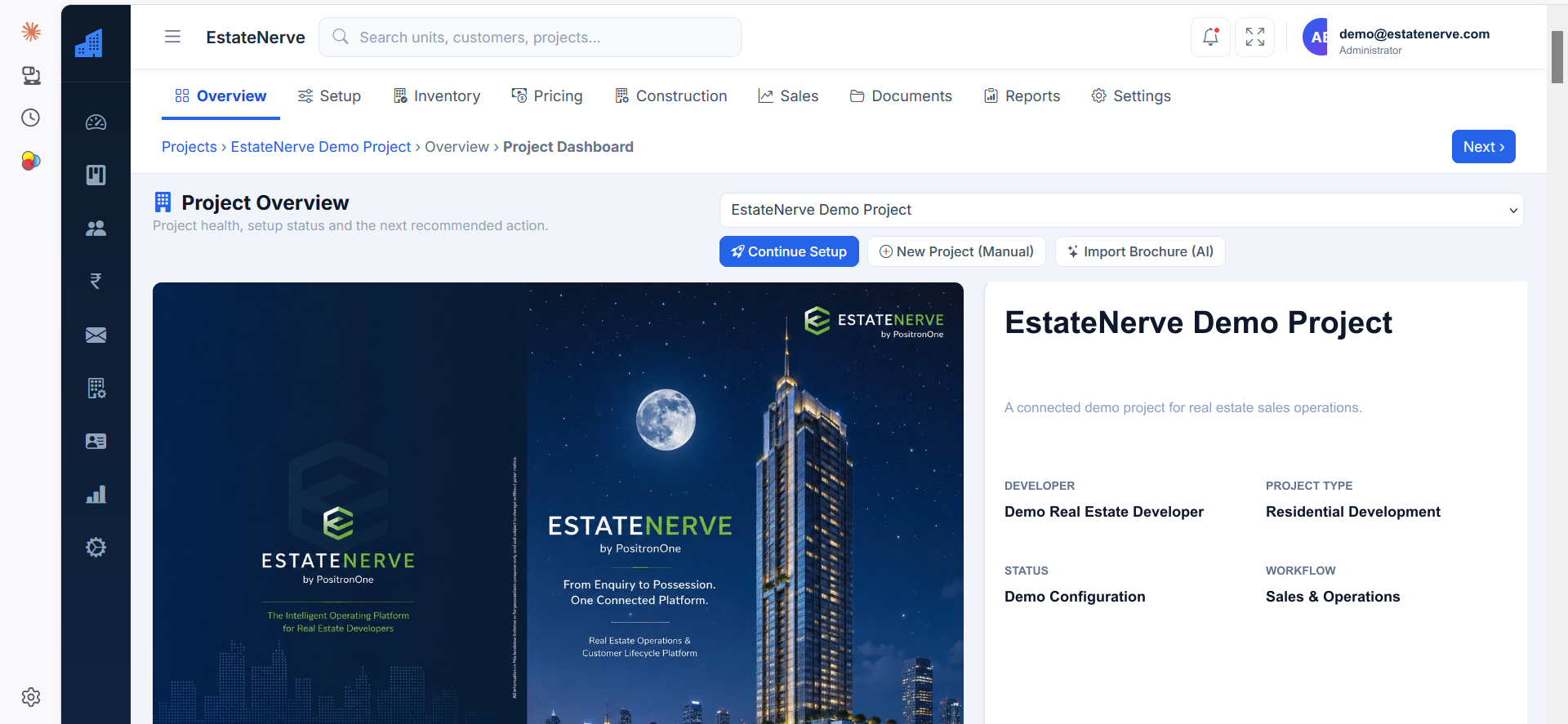Screen dimensions: 1568x724
Task: Click the AE user avatar
Action: tap(1315, 37)
